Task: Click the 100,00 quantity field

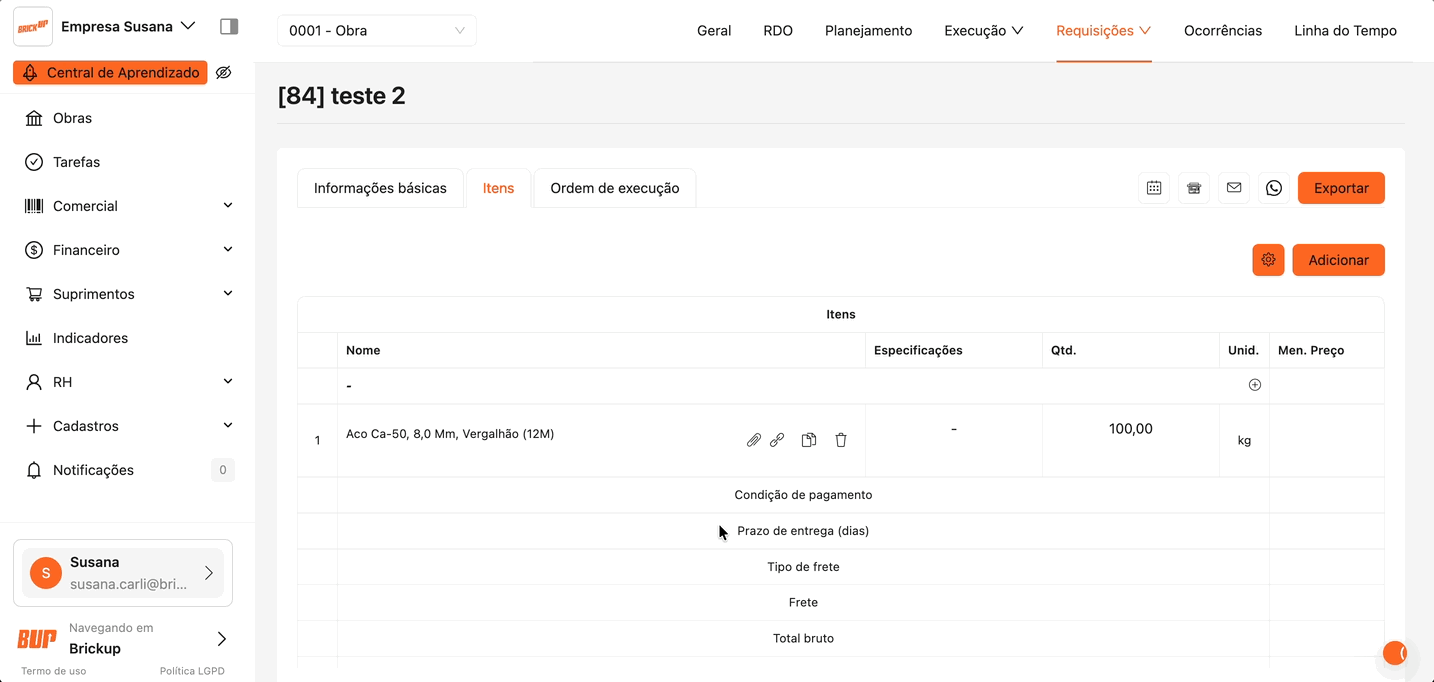Action: point(1130,429)
